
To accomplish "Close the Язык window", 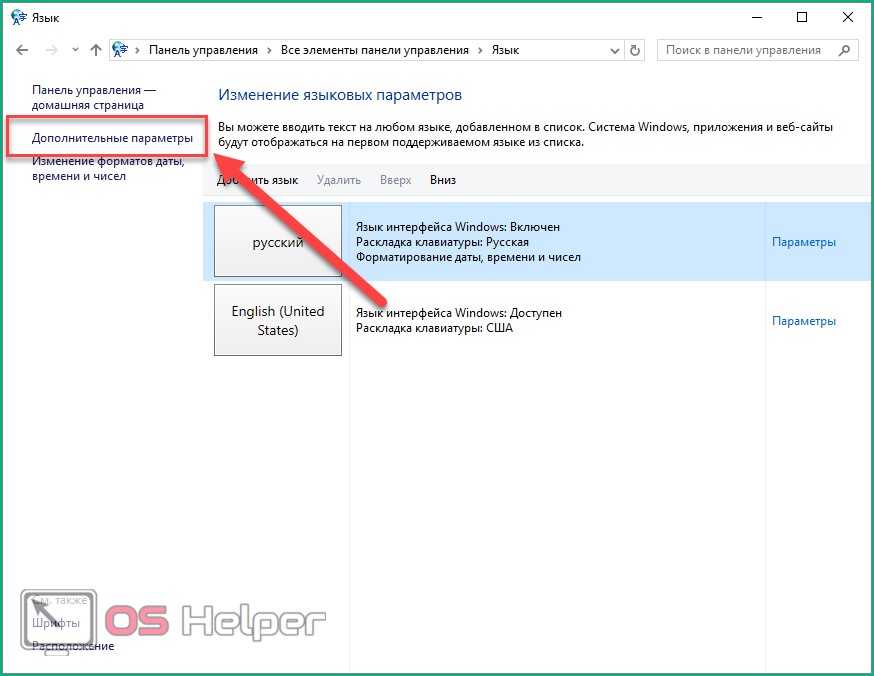I will point(847,17).
